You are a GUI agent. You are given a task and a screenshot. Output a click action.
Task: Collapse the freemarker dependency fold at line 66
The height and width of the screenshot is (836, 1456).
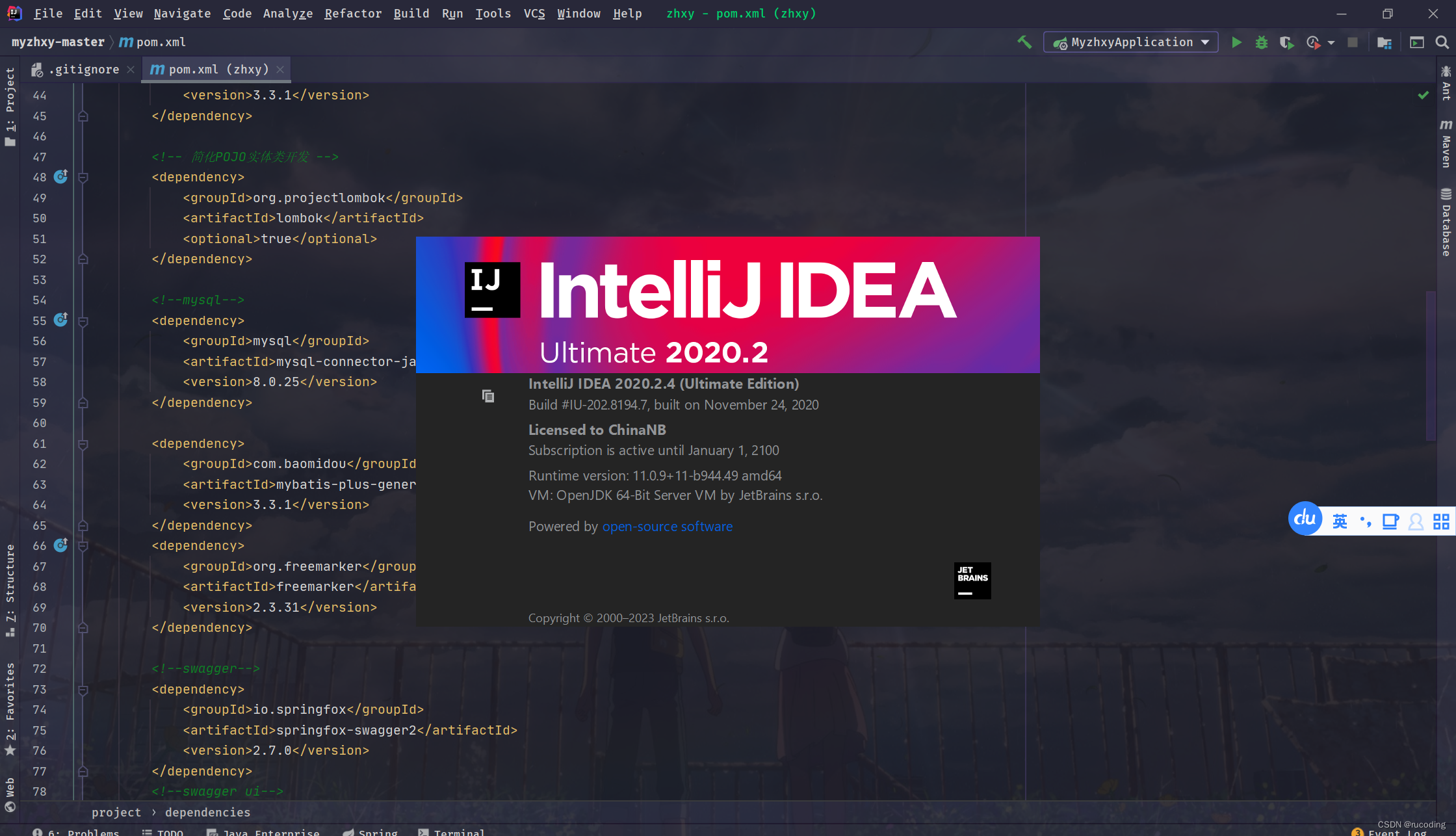click(x=83, y=546)
